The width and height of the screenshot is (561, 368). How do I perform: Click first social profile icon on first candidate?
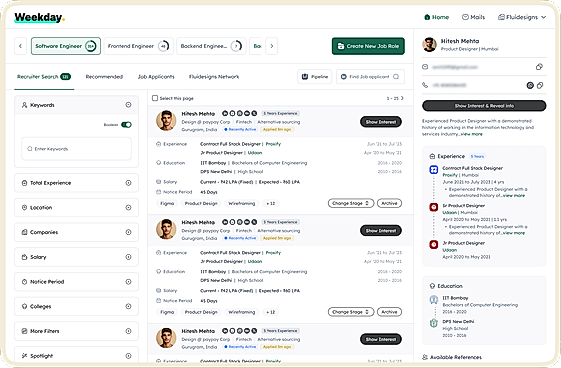225,113
